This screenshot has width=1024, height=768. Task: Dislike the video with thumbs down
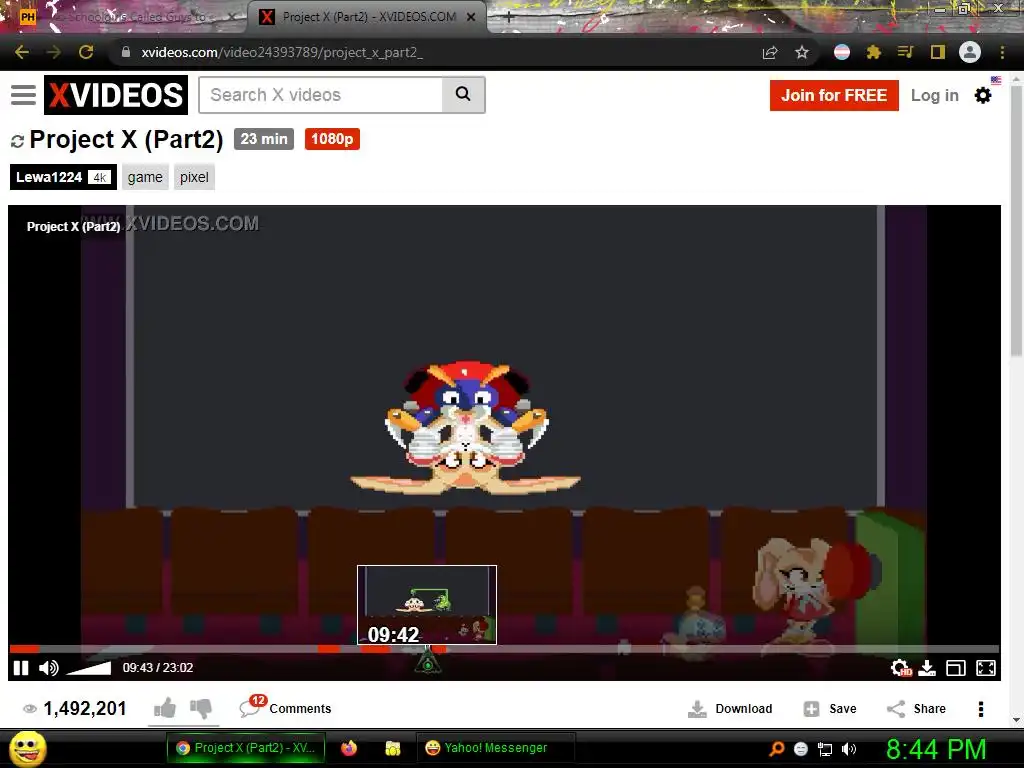[x=201, y=708]
